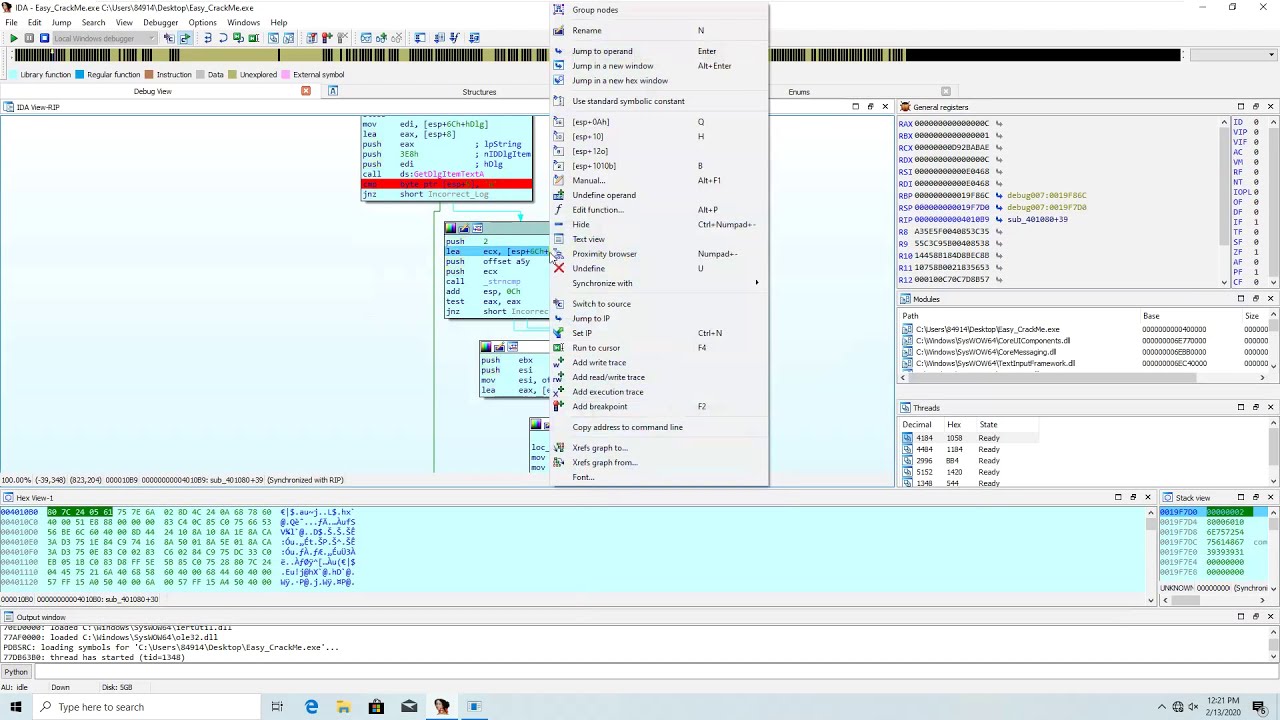Choose Copy address to command line
Screen dimensions: 1280x720
660,427
